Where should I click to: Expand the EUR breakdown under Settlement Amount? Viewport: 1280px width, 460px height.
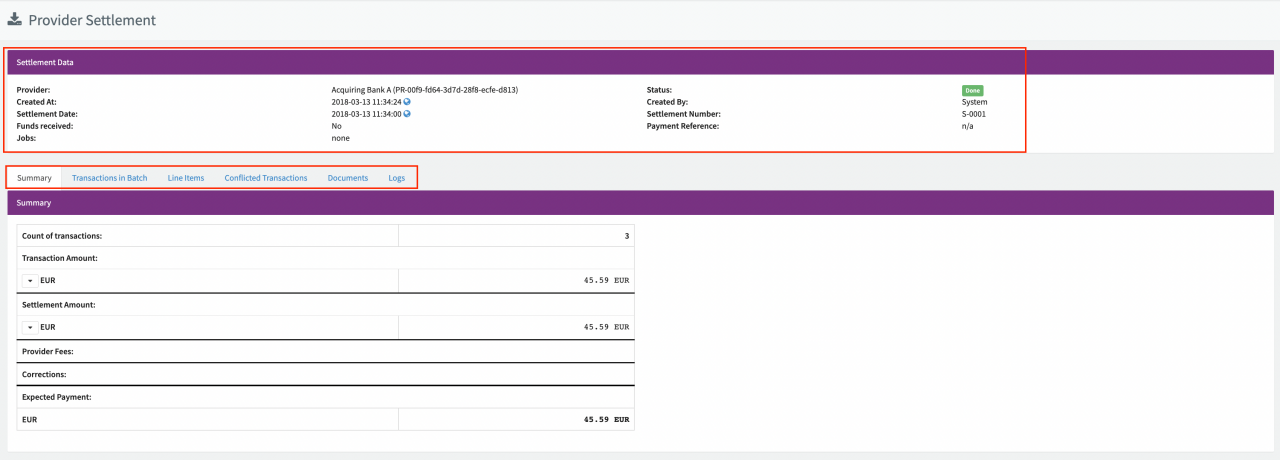pyautogui.click(x=29, y=327)
